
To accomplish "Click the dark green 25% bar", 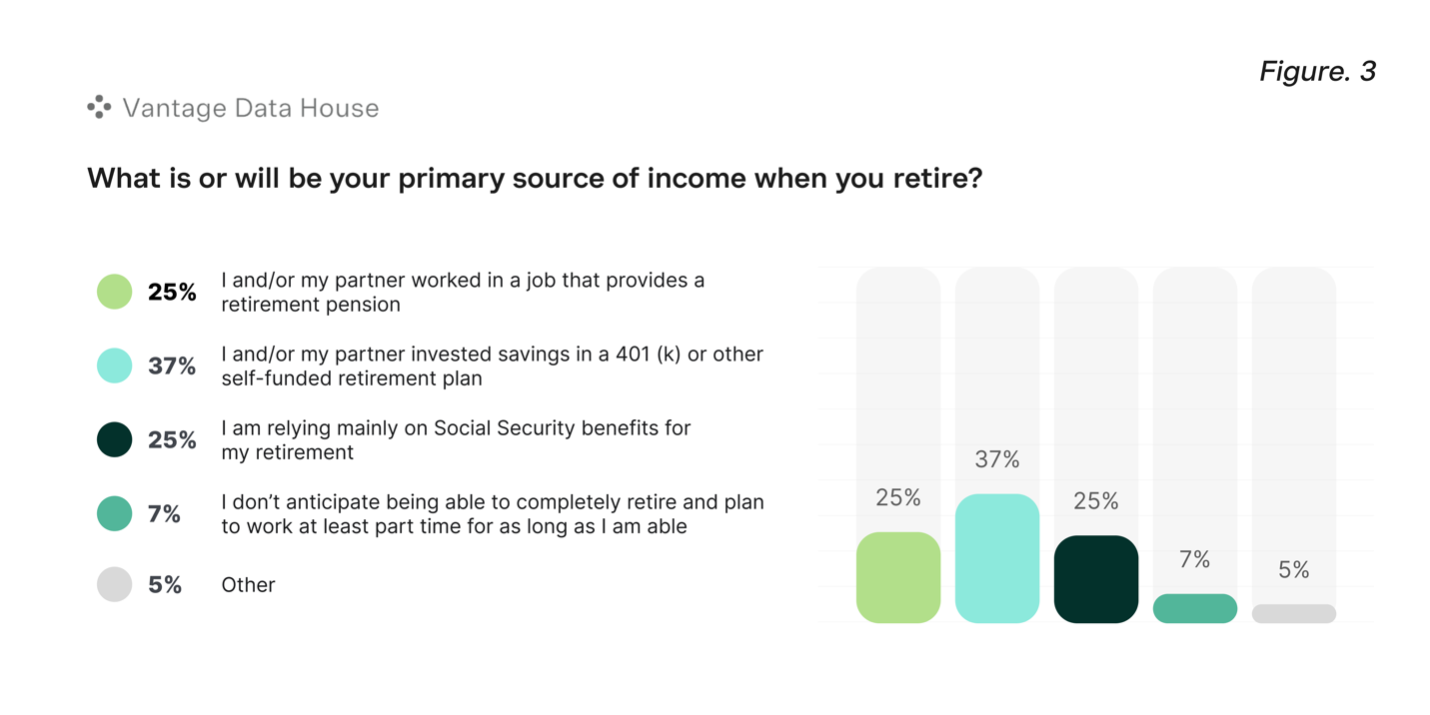I will [x=1096, y=579].
